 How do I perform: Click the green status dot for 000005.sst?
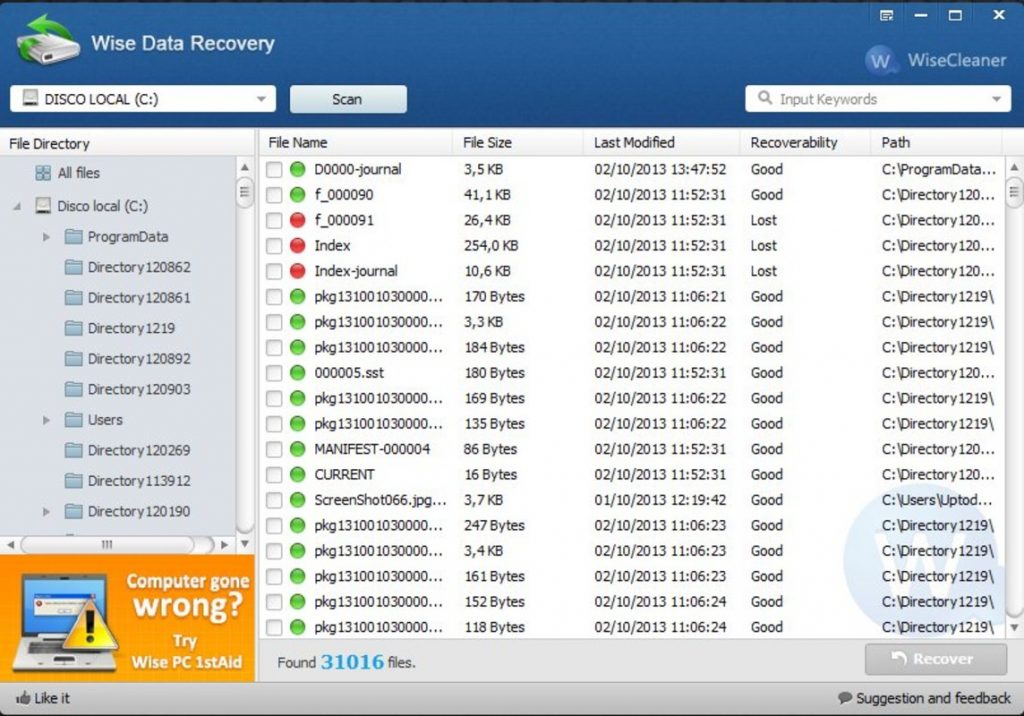[298, 373]
